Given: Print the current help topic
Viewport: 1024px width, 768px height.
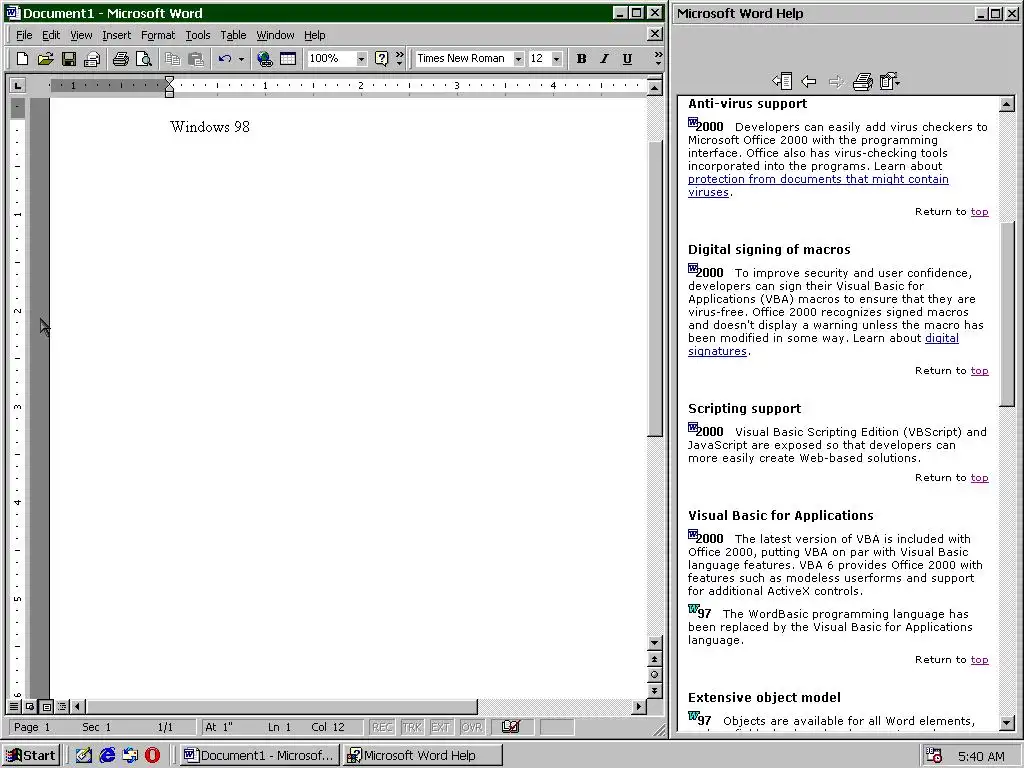Looking at the screenshot, I should [x=863, y=82].
